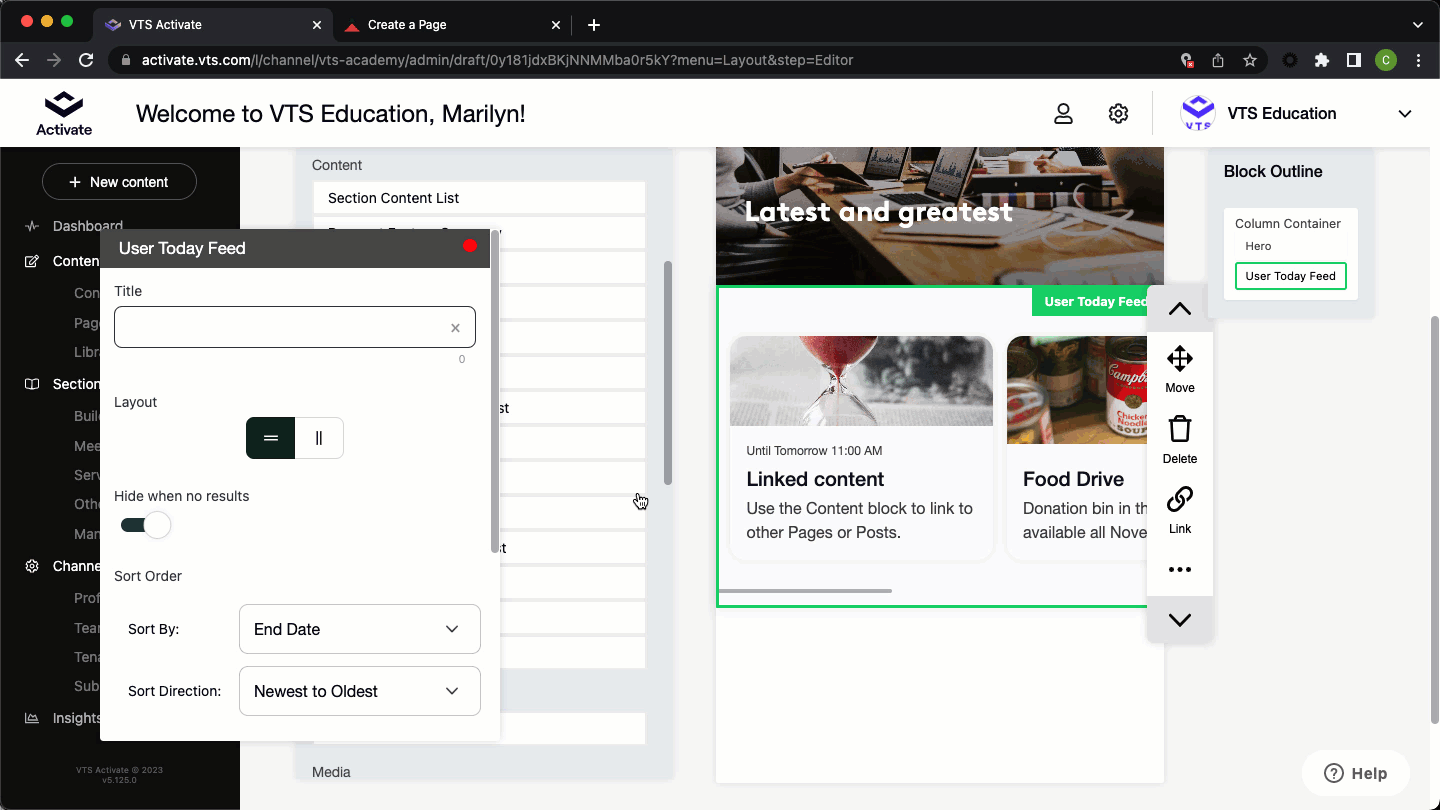Image resolution: width=1440 pixels, height=810 pixels.
Task: Click the browser address bar URL
Action: [497, 60]
